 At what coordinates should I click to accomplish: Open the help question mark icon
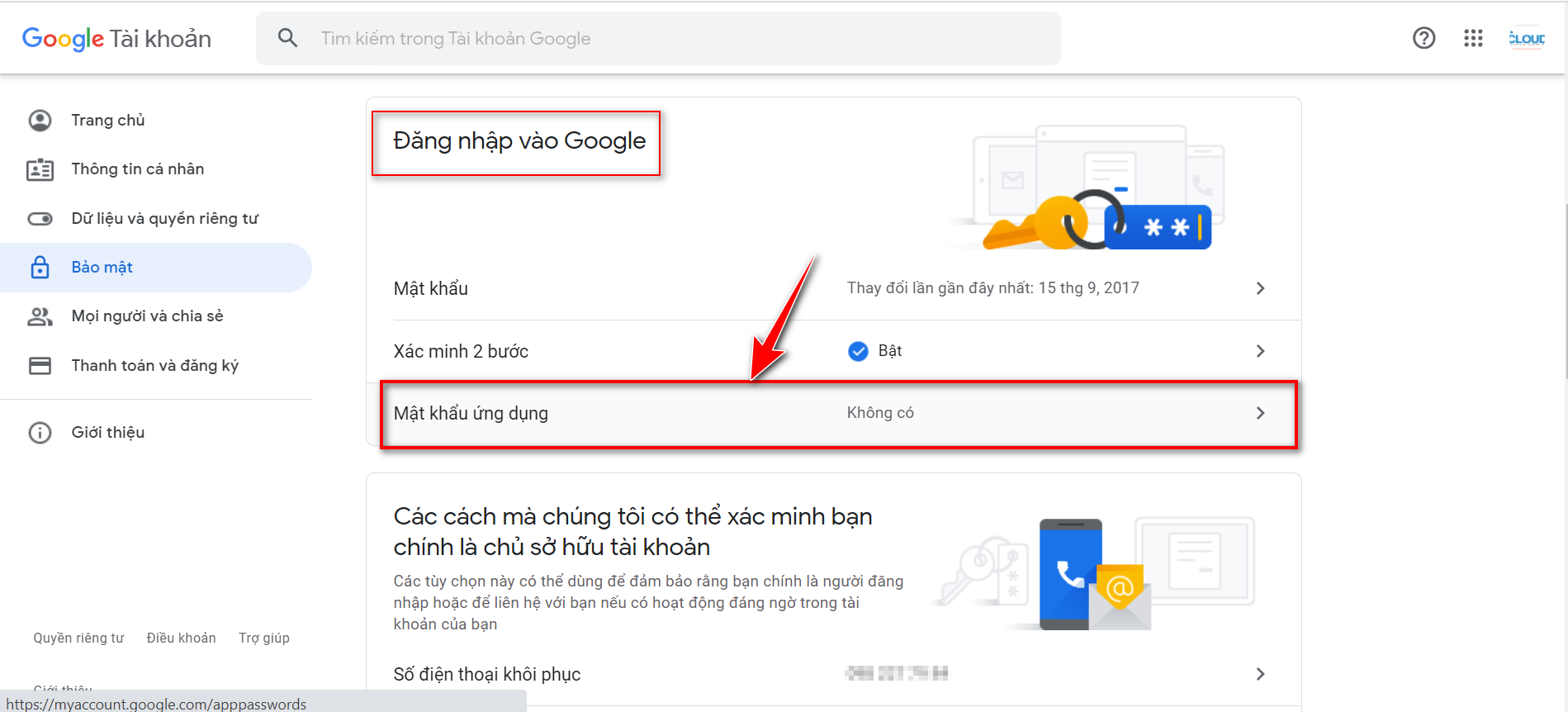pyautogui.click(x=1424, y=38)
